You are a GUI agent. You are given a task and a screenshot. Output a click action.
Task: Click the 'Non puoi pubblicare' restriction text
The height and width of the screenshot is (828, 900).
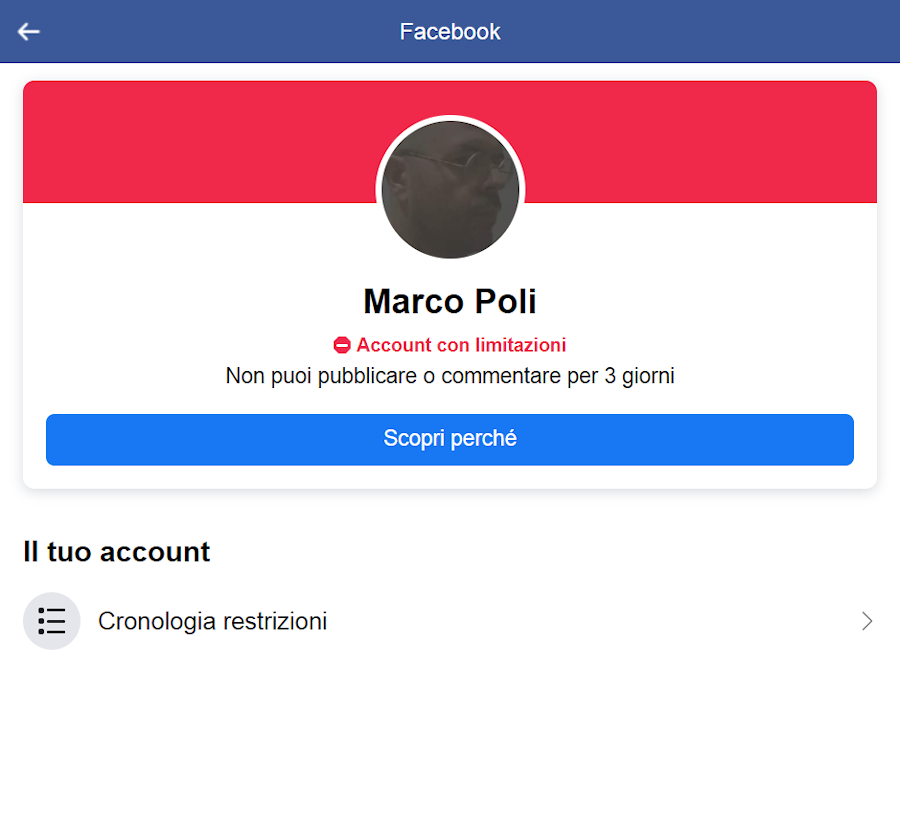pyautogui.click(x=450, y=376)
